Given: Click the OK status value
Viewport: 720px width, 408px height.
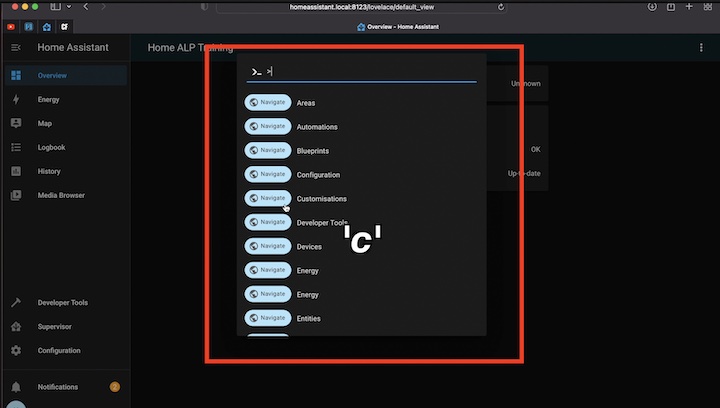Looking at the screenshot, I should [535, 149].
